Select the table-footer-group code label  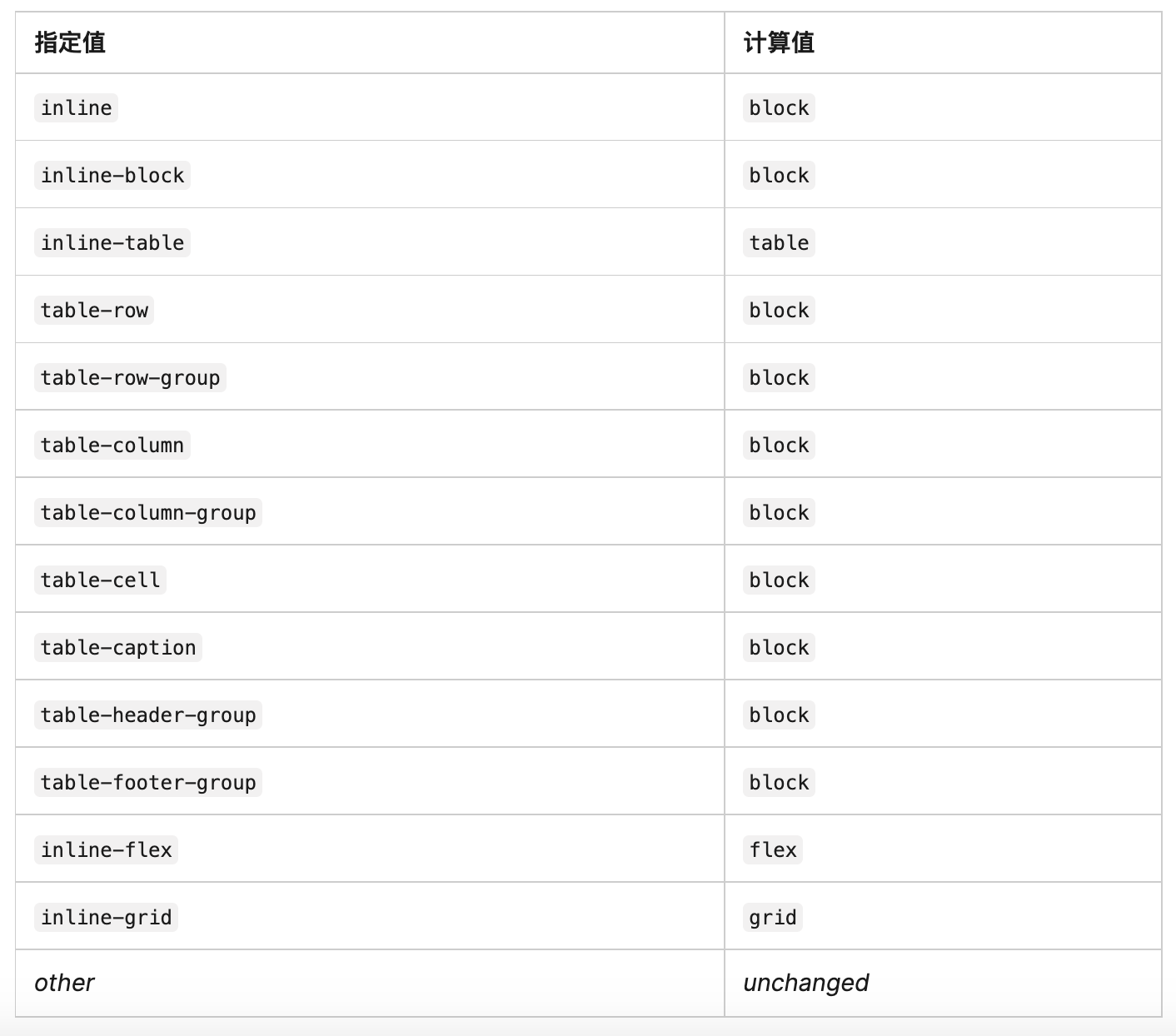pyautogui.click(x=148, y=783)
